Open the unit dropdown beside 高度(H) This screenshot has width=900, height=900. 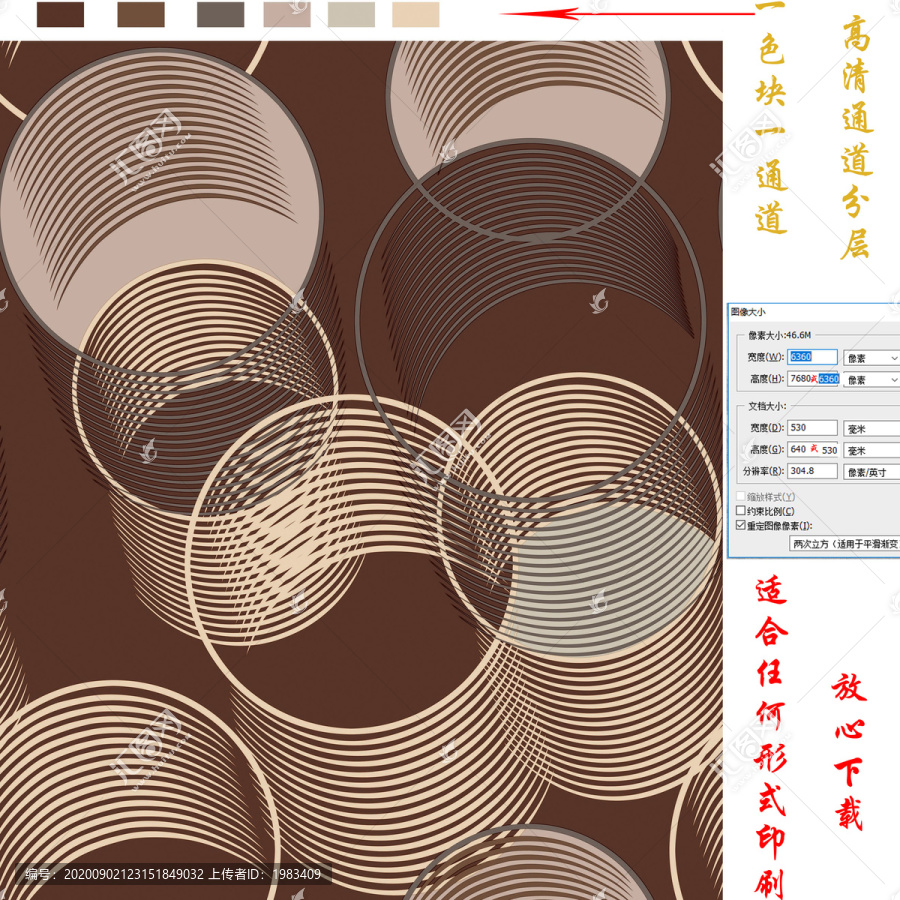pyautogui.click(x=871, y=380)
